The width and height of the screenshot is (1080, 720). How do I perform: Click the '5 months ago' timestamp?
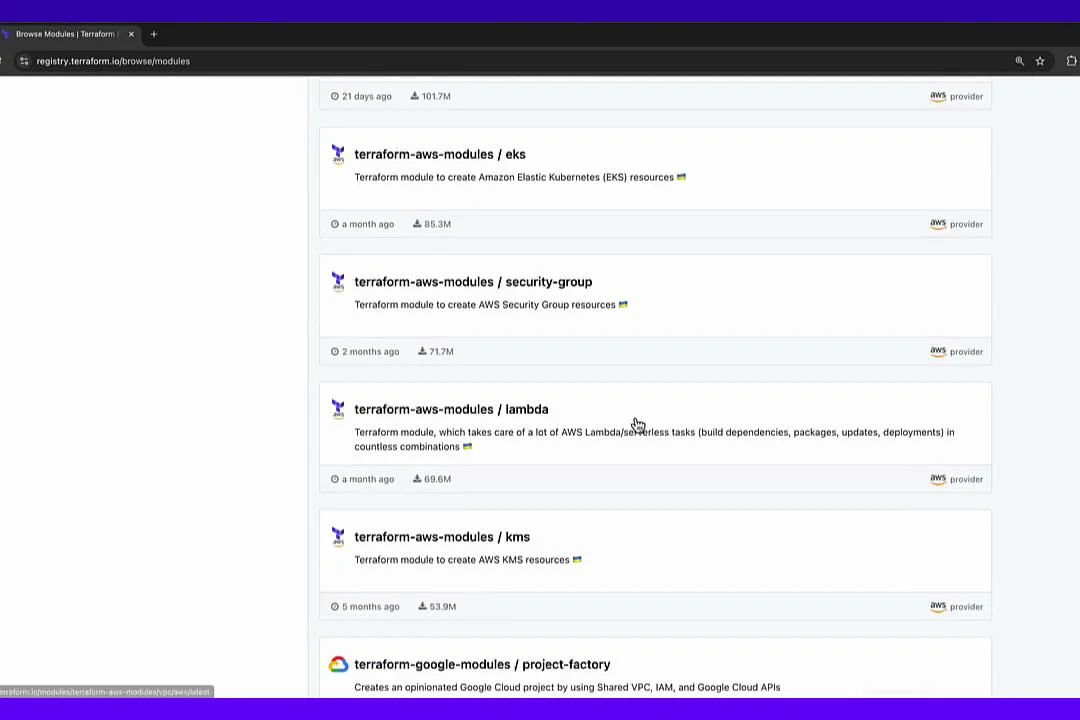point(371,606)
